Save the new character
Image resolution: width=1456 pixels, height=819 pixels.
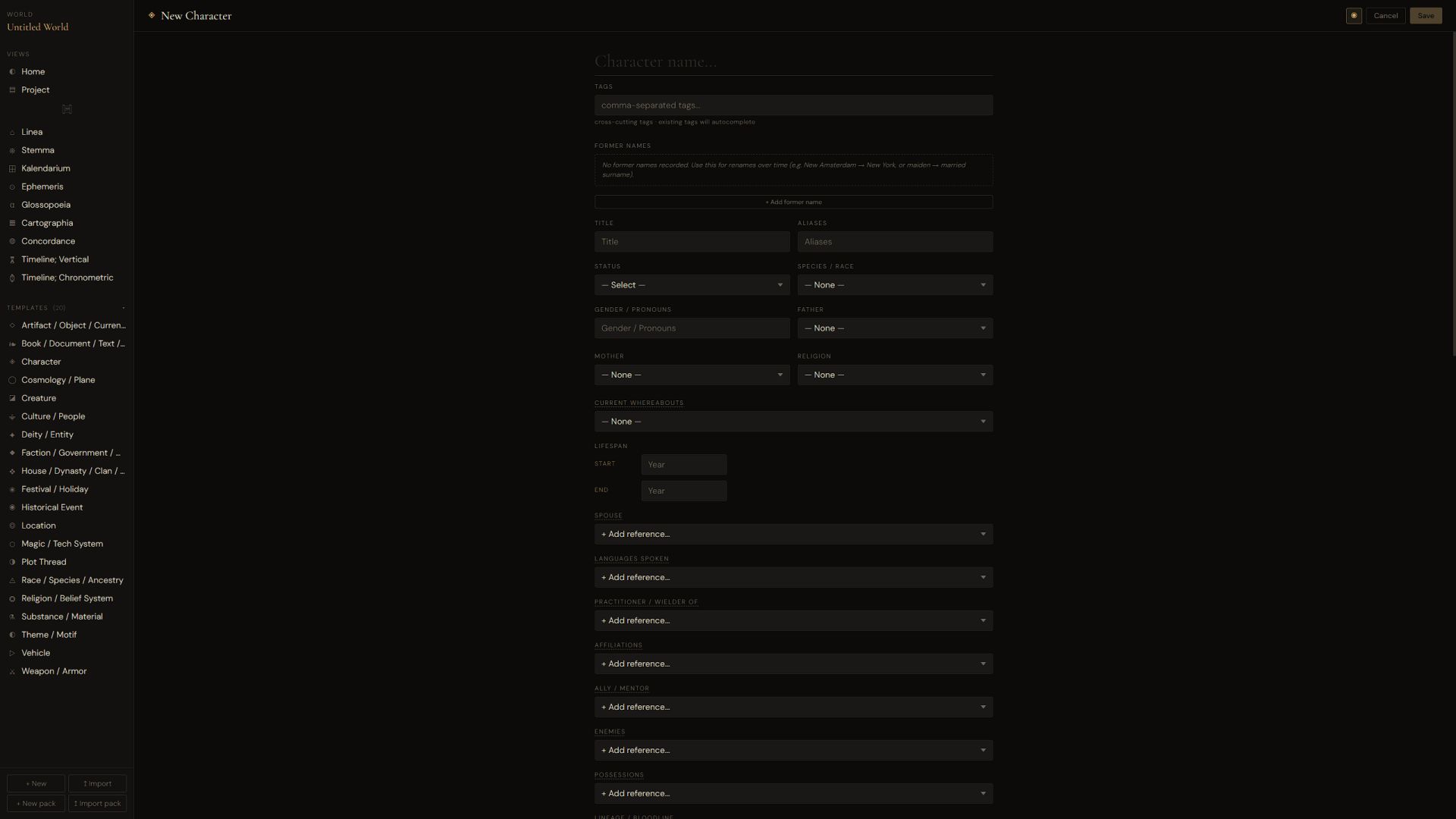click(1426, 16)
